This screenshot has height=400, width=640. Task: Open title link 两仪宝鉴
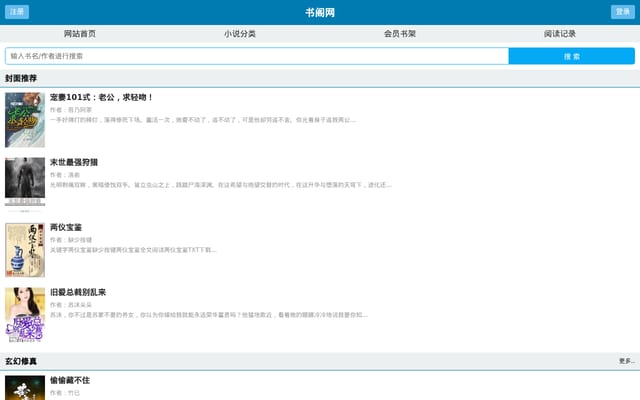(66, 227)
